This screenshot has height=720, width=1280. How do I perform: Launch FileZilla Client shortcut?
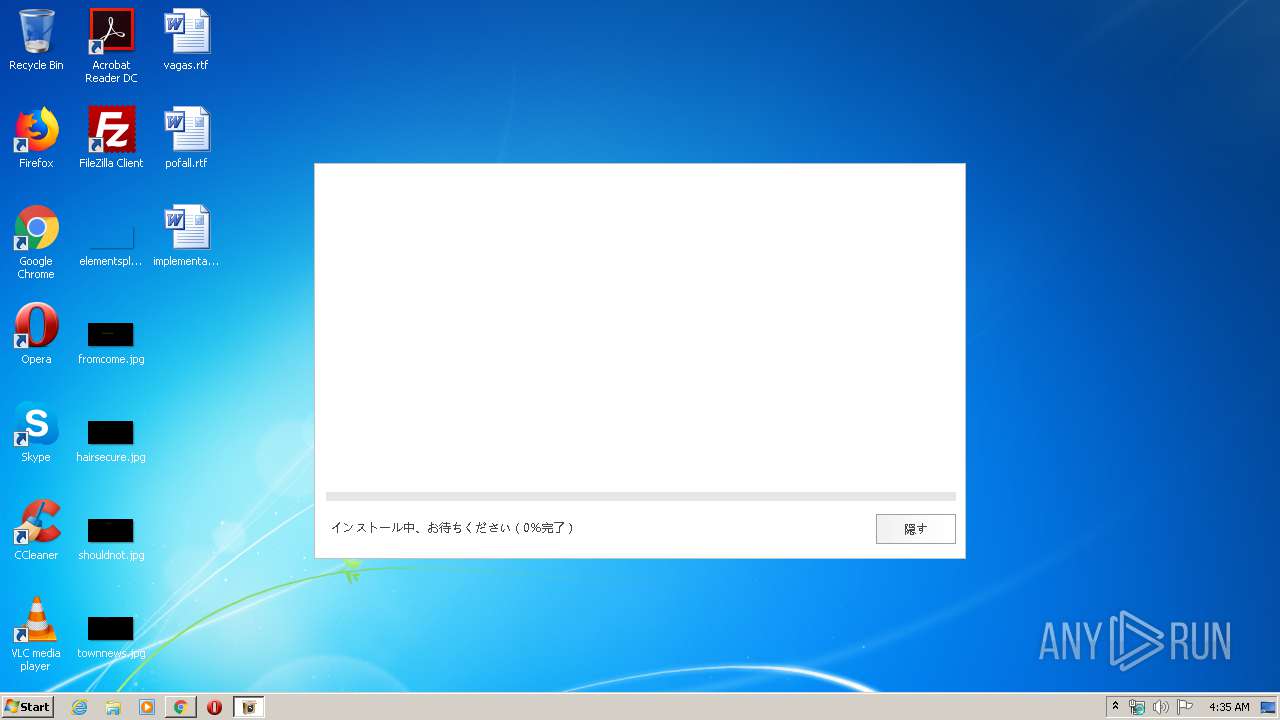click(x=111, y=138)
